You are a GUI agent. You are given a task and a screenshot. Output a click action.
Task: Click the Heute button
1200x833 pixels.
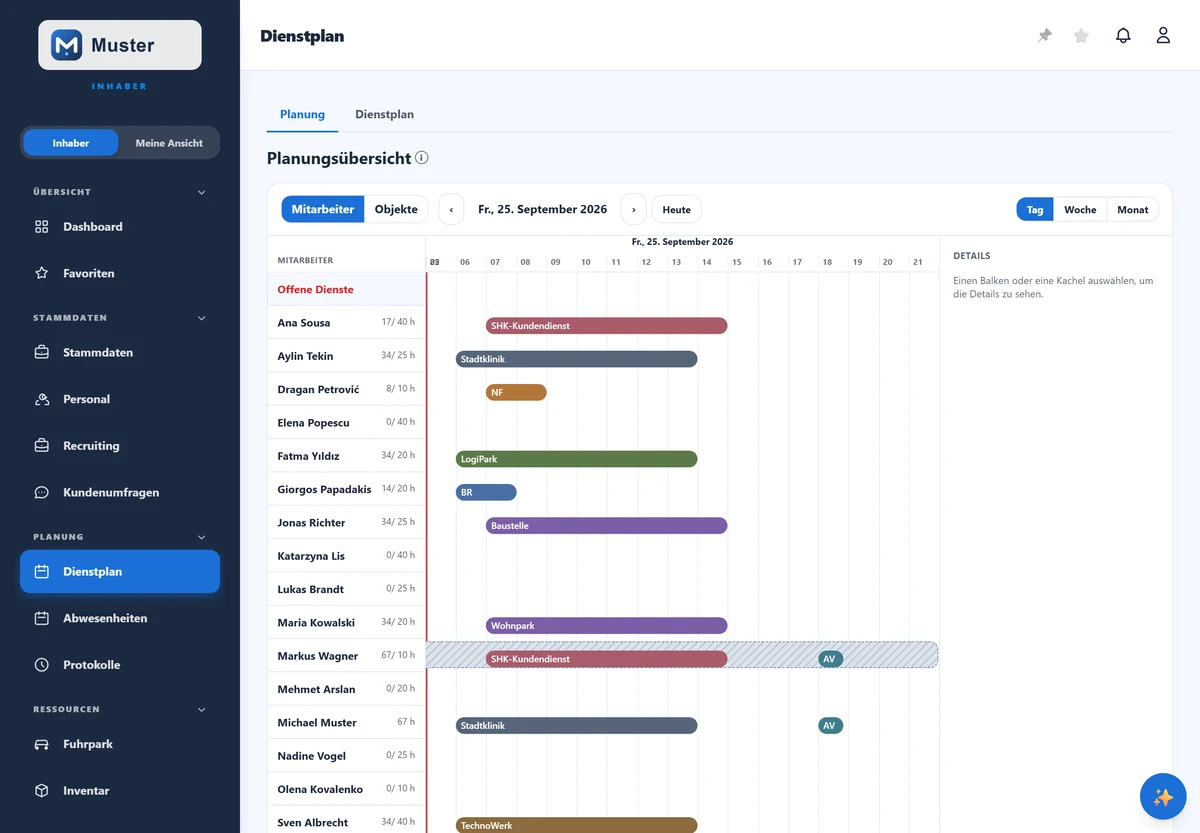[x=677, y=209]
